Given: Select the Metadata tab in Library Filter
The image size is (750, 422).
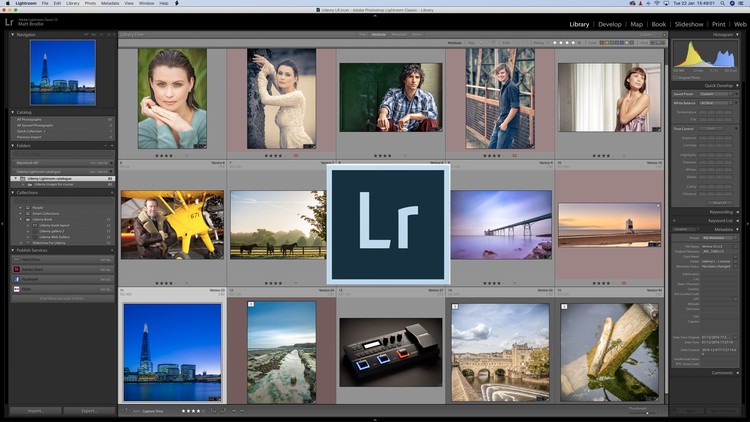Looking at the screenshot, I should pyautogui.click(x=398, y=34).
